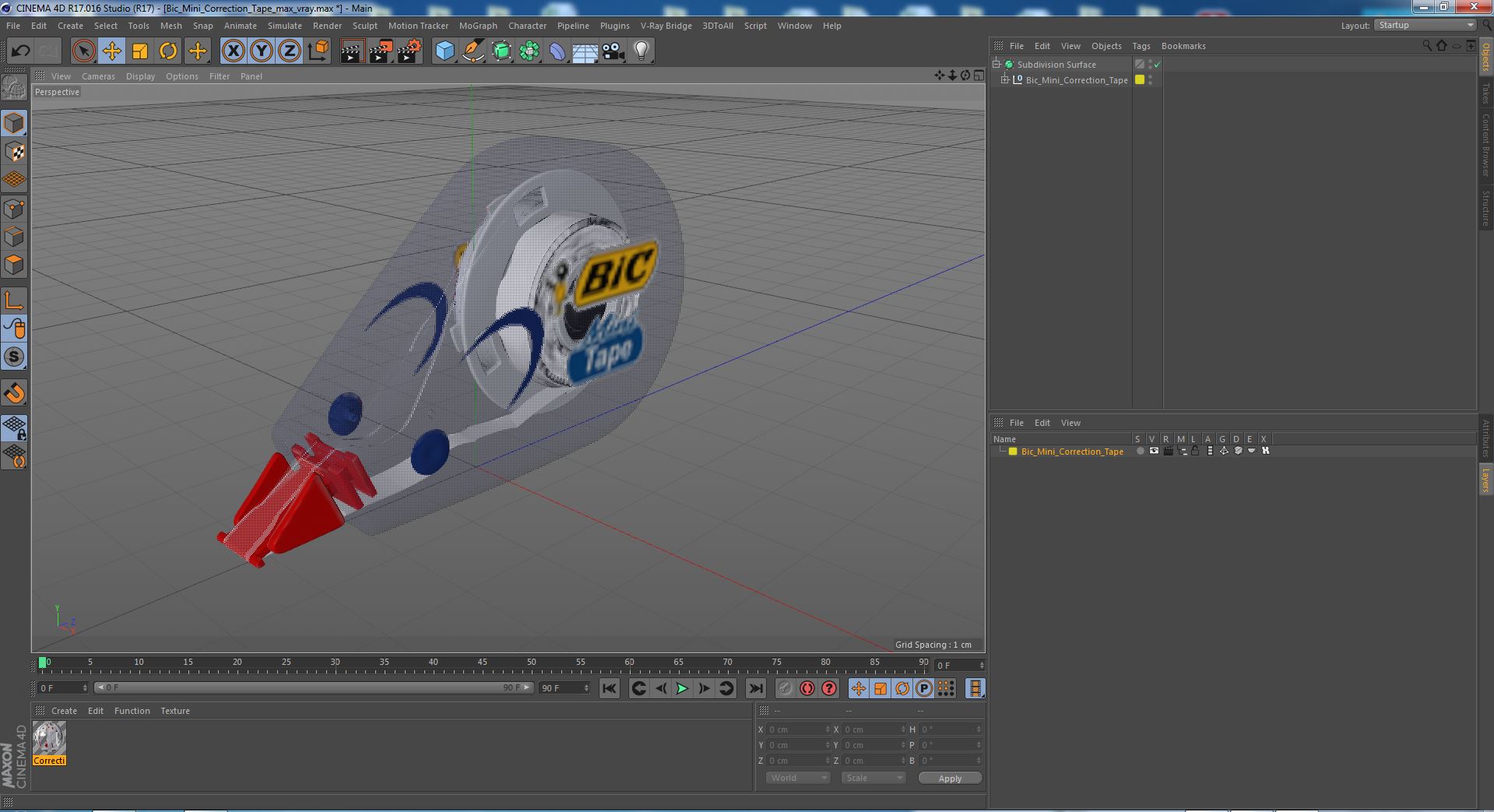Image resolution: width=1494 pixels, height=812 pixels.
Task: Open material manager Texture menu
Action: (x=175, y=711)
